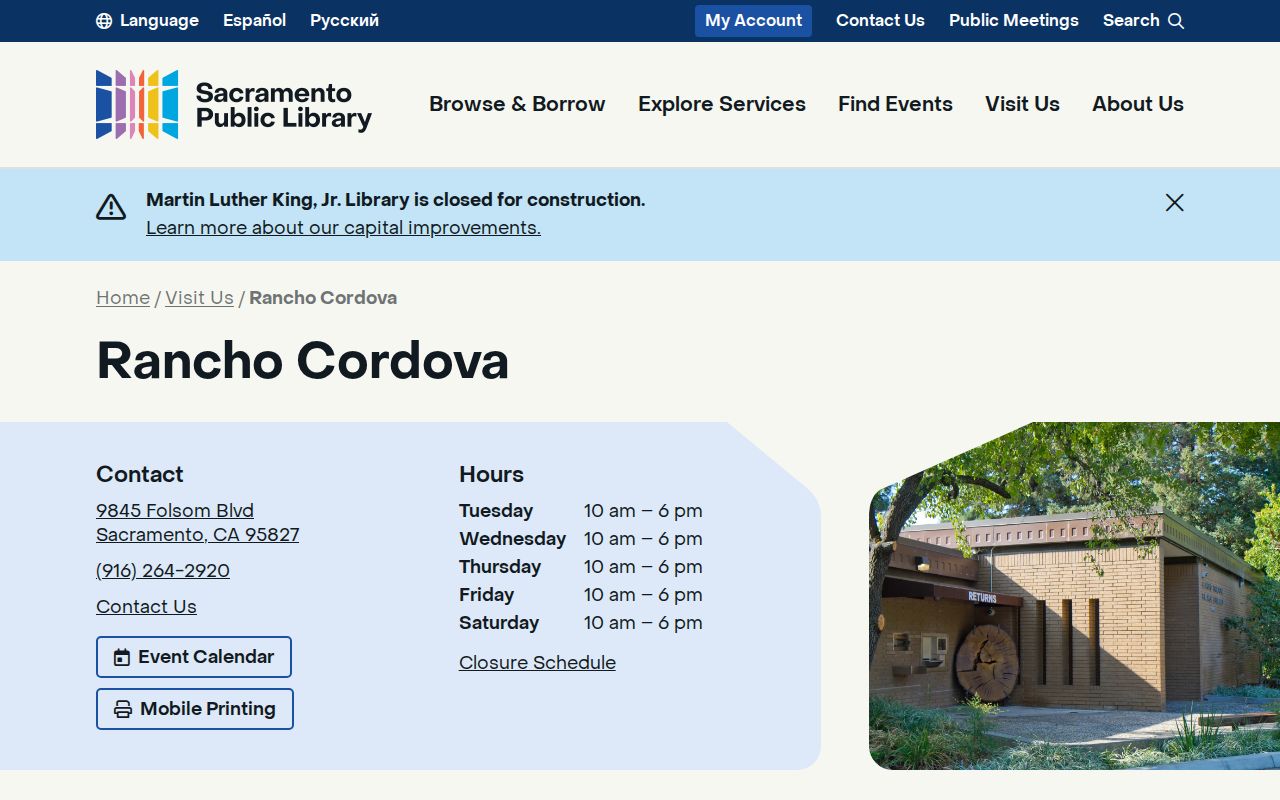The height and width of the screenshot is (800, 1280).
Task: Click the Search text label
Action: (1131, 21)
